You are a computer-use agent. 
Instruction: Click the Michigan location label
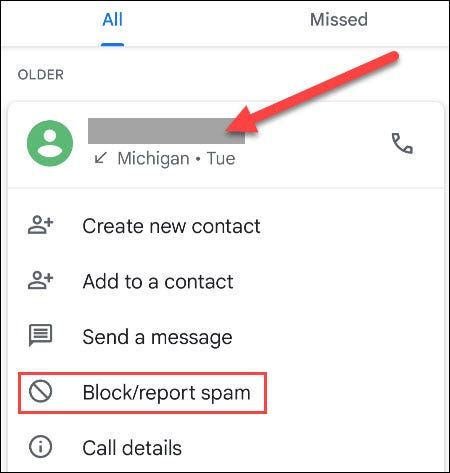pos(153,158)
